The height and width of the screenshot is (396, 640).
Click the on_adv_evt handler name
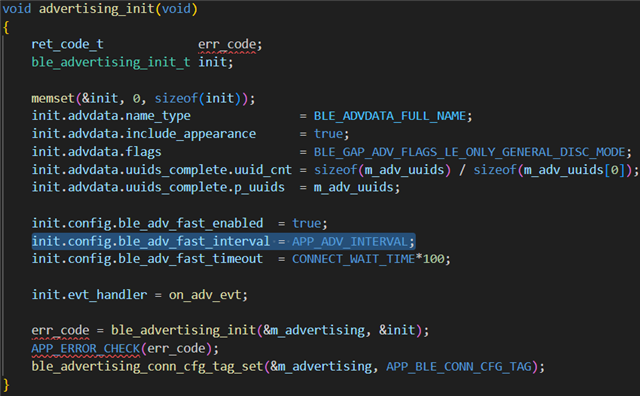205,295
